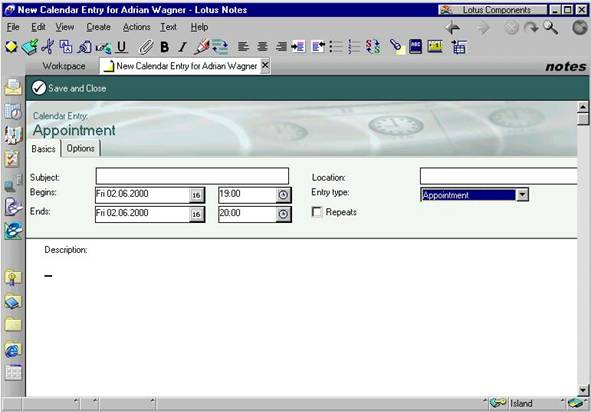Click Save and Close button
This screenshot has height=412, width=591.
pyautogui.click(x=69, y=88)
